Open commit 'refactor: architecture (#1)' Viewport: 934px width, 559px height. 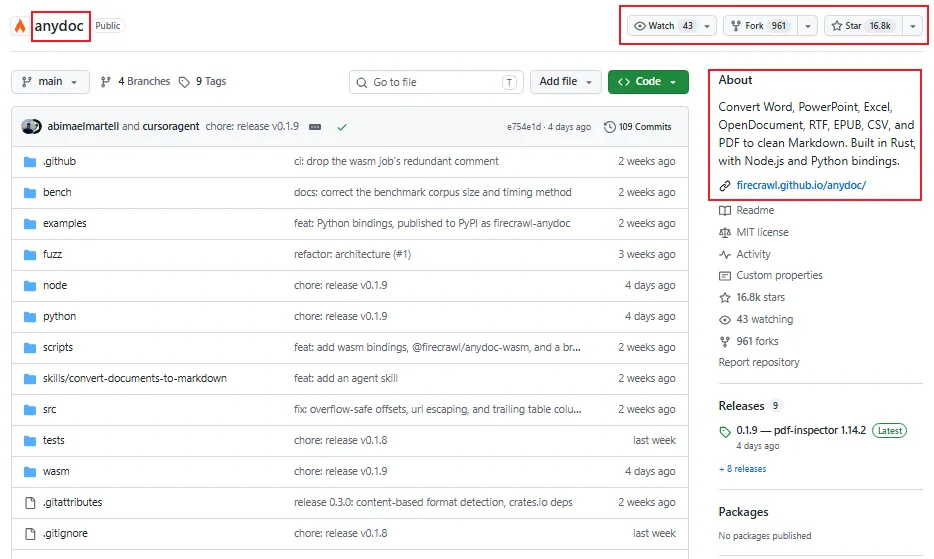[352, 254]
